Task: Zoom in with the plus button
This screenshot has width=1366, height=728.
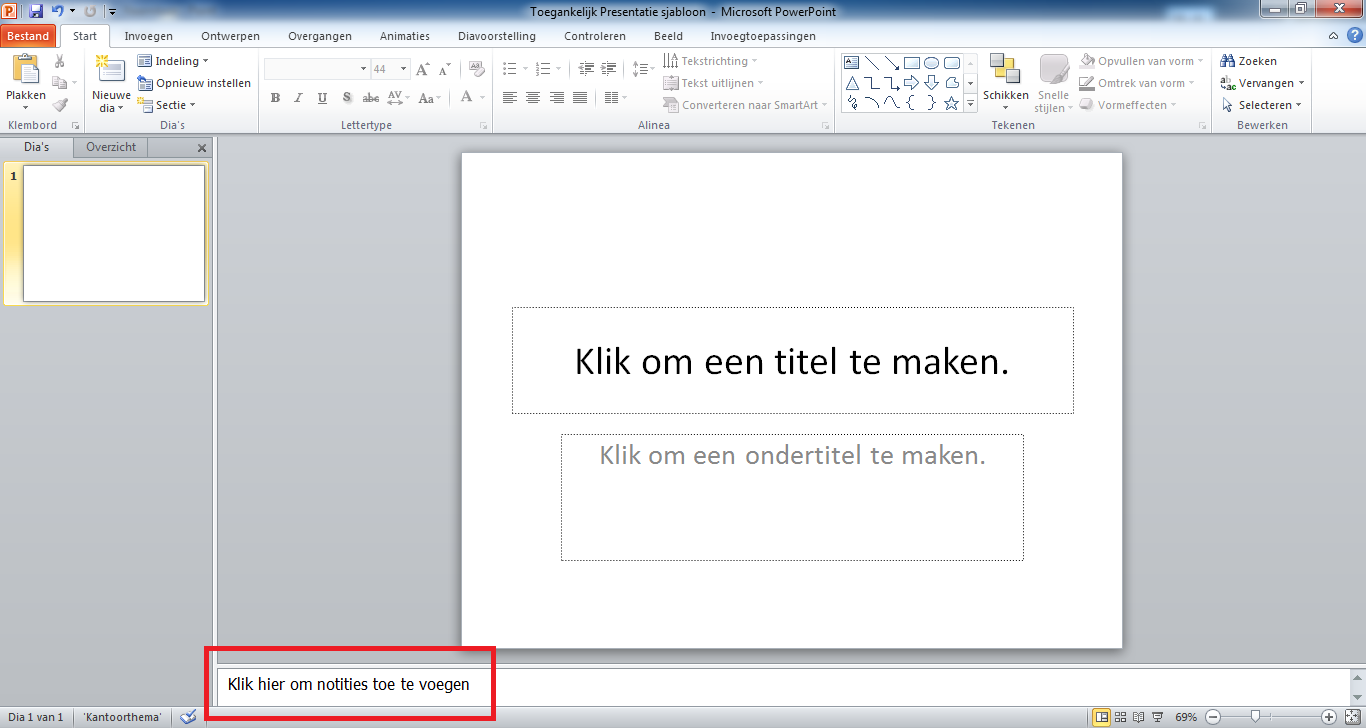Action: (1329, 717)
